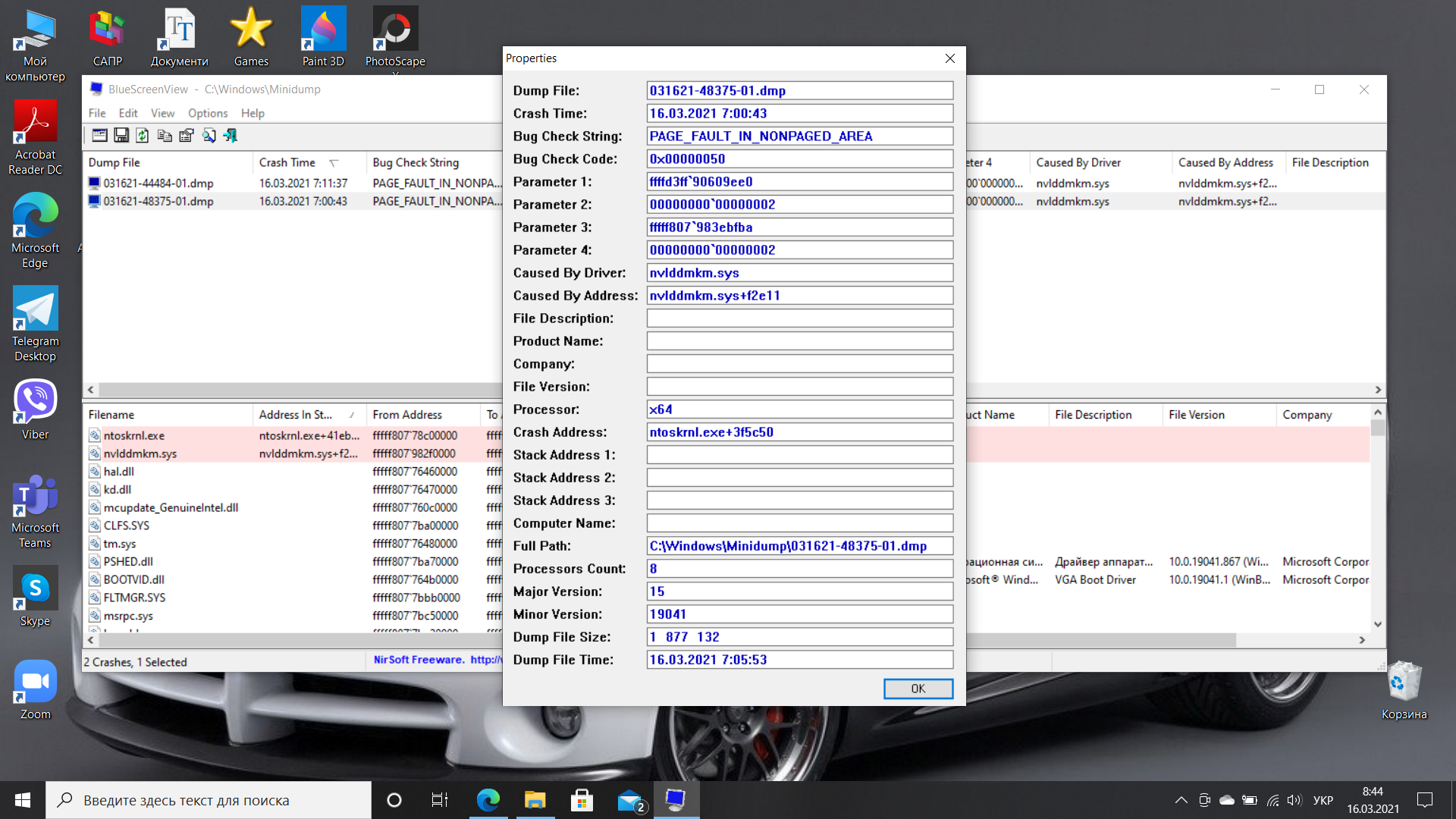The height and width of the screenshot is (819, 1456).
Task: Open Microsoft Edge desktop shortcut
Action: 35,231
